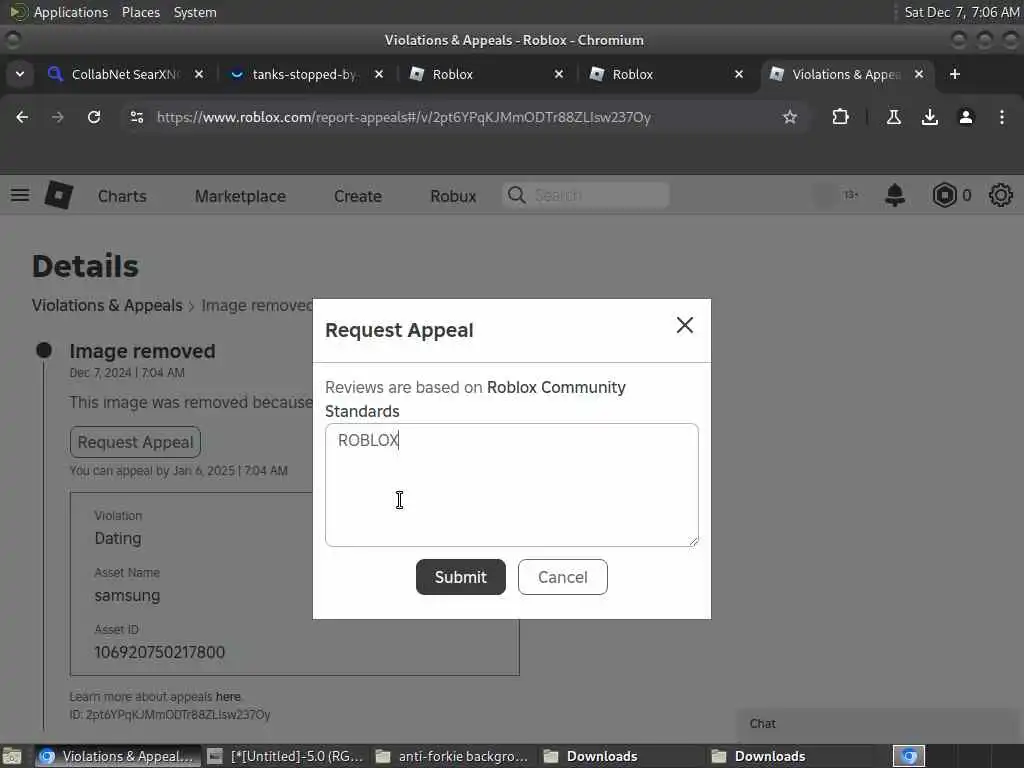Follow the Violations & Appeals breadcrumb link

[107, 305]
